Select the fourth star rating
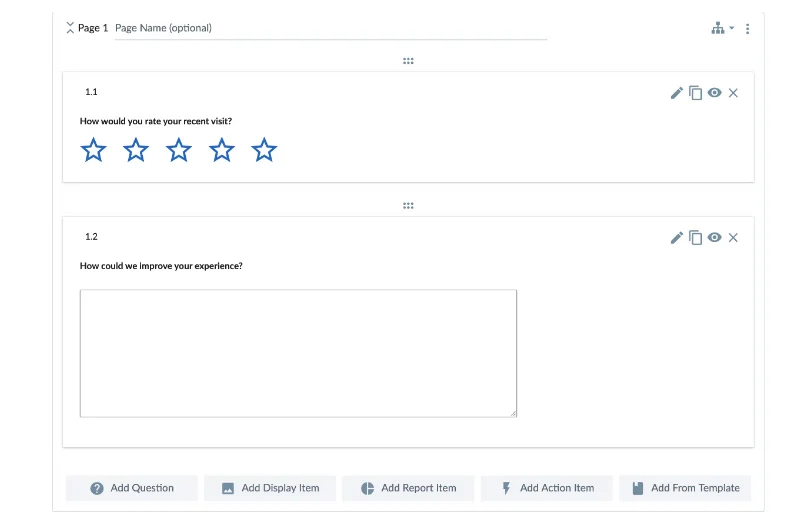Image resolution: width=804 pixels, height=527 pixels. coord(222,150)
